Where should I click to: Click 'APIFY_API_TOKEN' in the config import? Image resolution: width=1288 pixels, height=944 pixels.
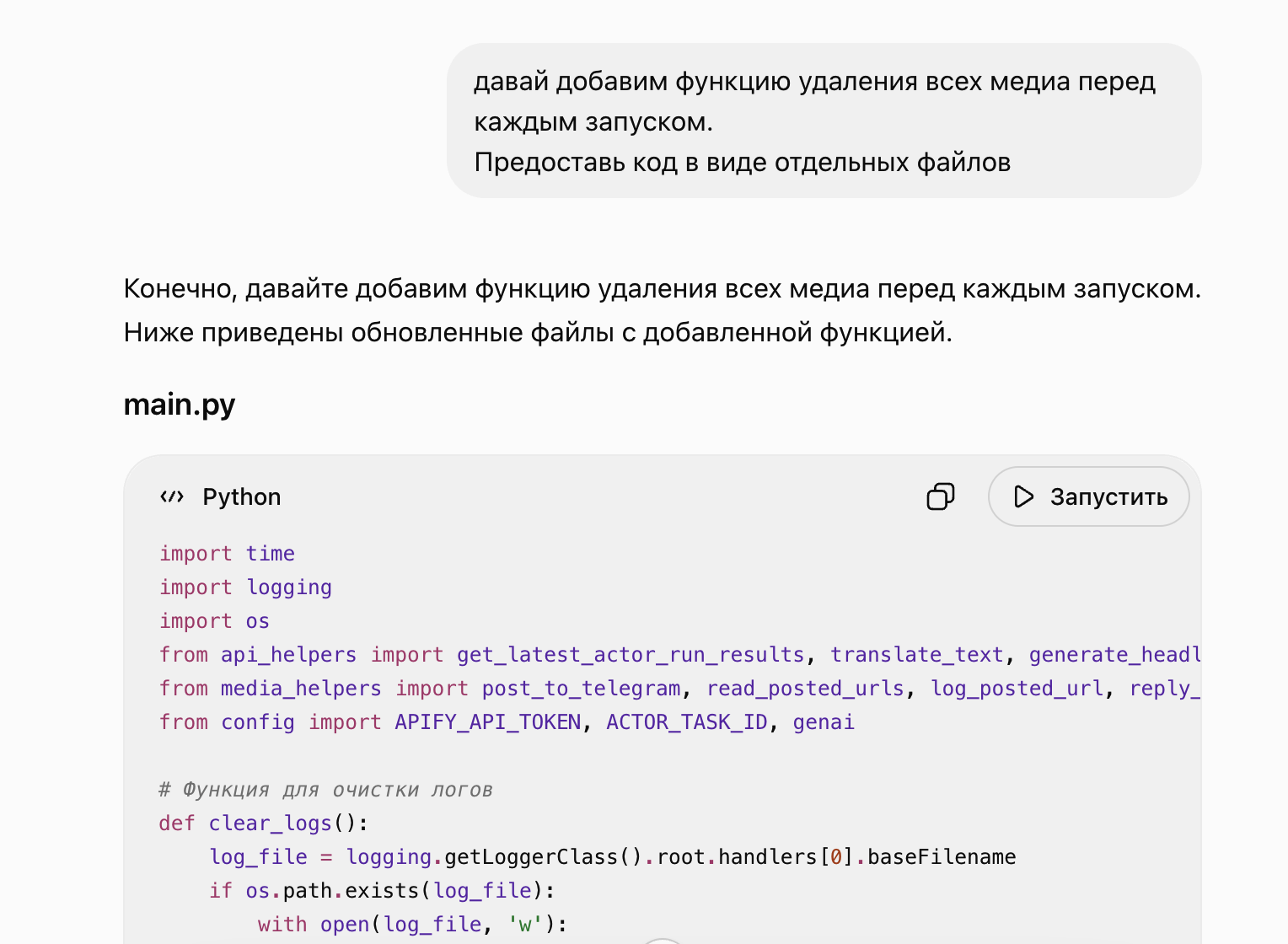[488, 722]
